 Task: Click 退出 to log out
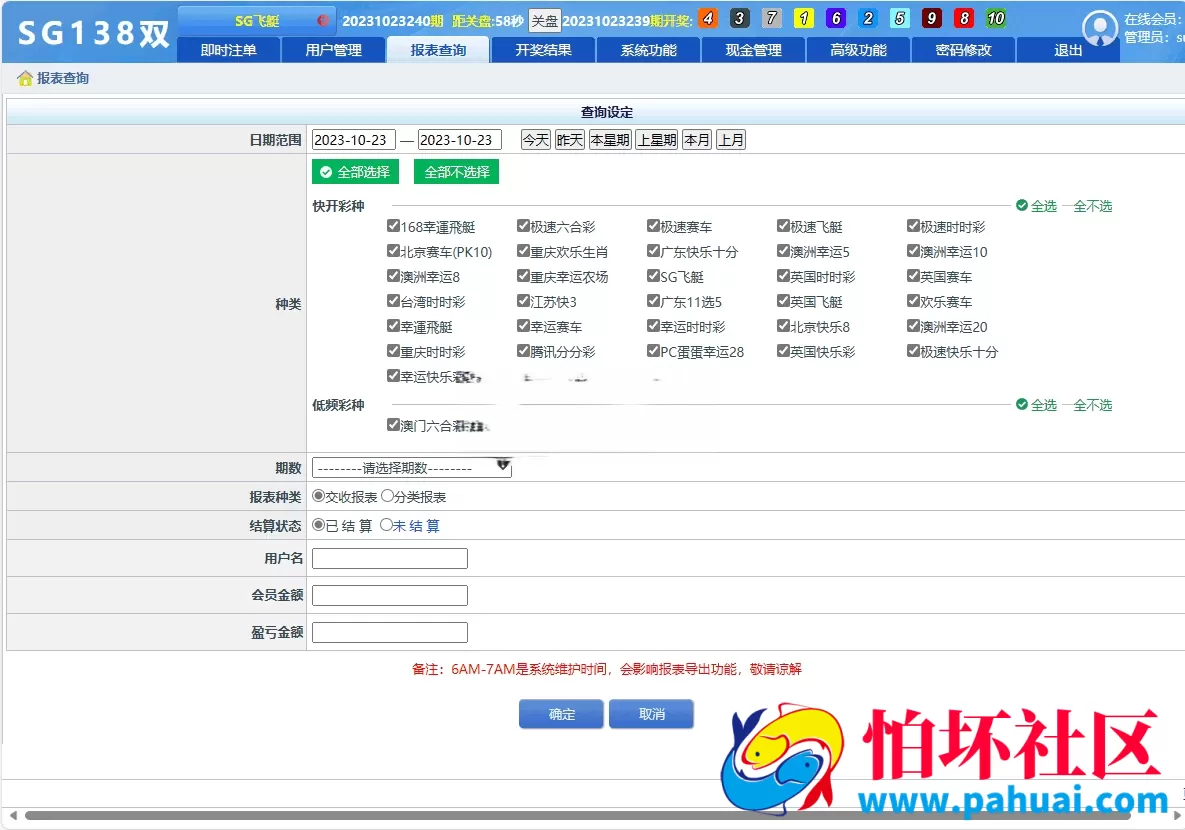tap(1068, 50)
